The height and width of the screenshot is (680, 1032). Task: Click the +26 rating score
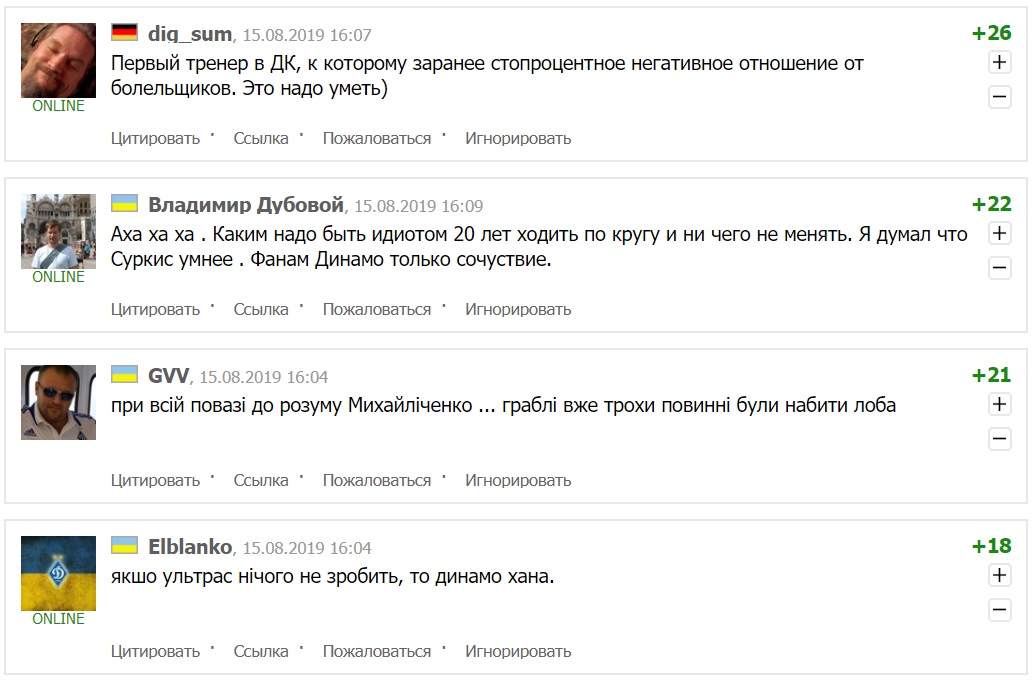[991, 33]
